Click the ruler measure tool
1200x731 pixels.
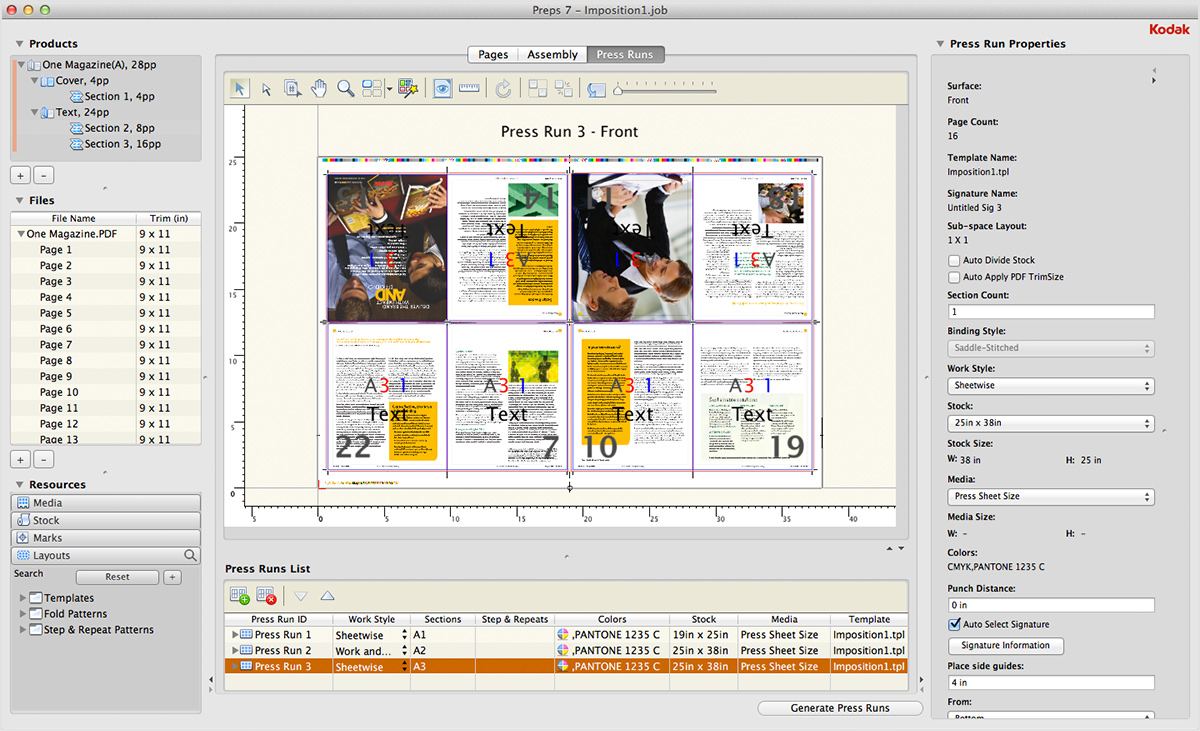[469, 88]
